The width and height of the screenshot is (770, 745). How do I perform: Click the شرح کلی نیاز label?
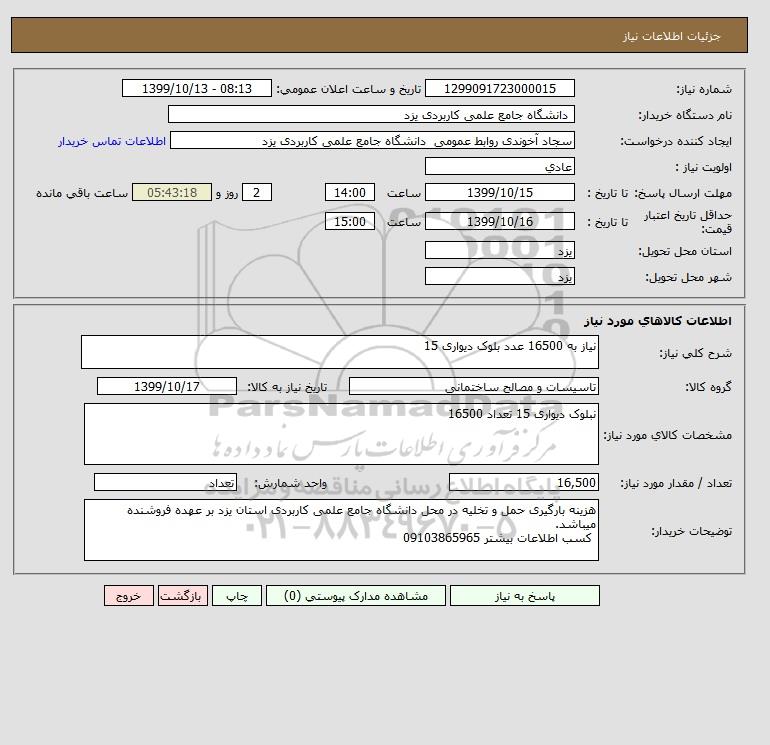coord(695,353)
